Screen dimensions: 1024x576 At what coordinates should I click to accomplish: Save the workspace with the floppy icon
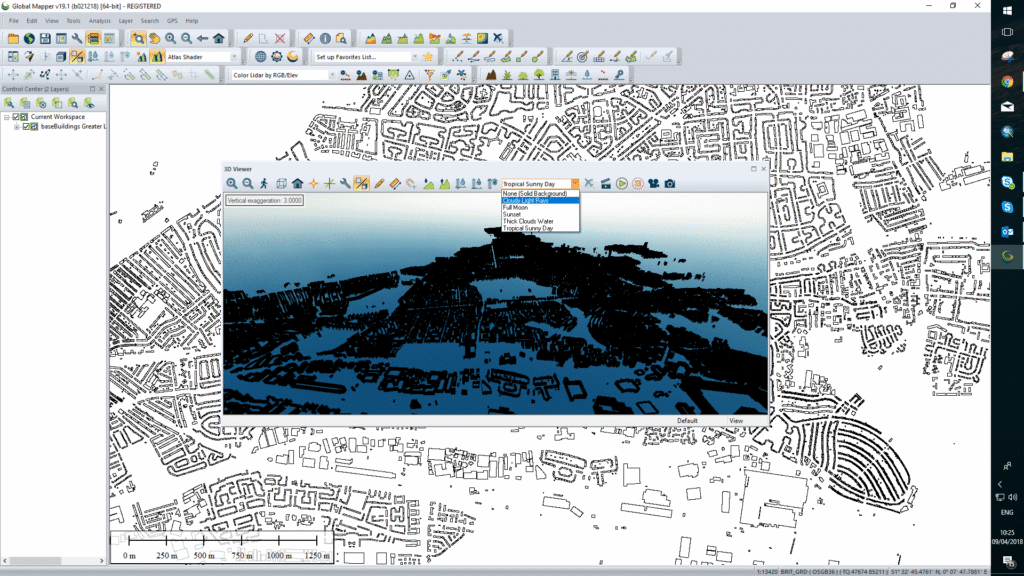(x=45, y=39)
